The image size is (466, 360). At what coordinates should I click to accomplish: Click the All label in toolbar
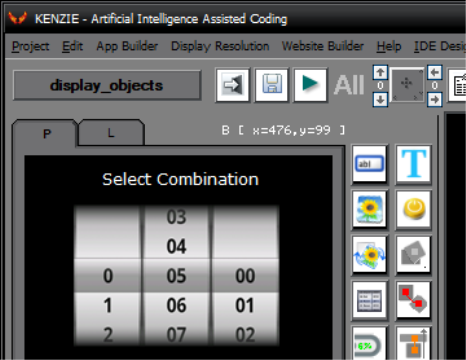[349, 85]
